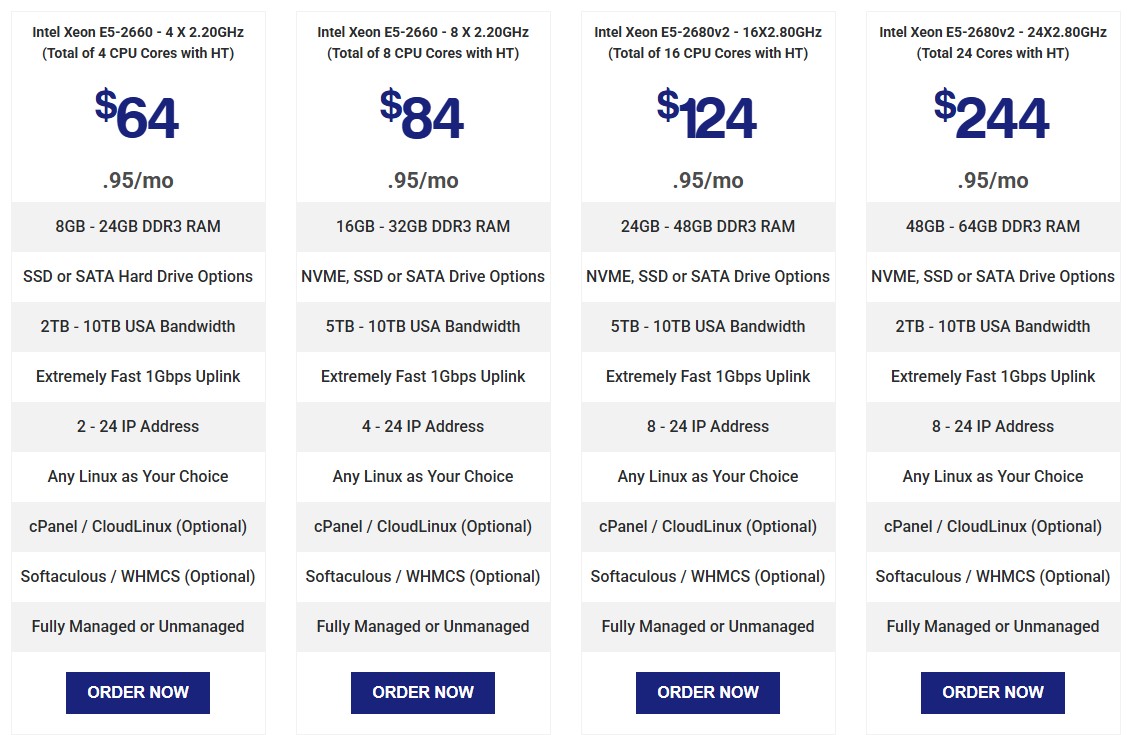
Task: Click the Intel Xeon E5-2680v2 16-core plan title
Action: coord(707,42)
